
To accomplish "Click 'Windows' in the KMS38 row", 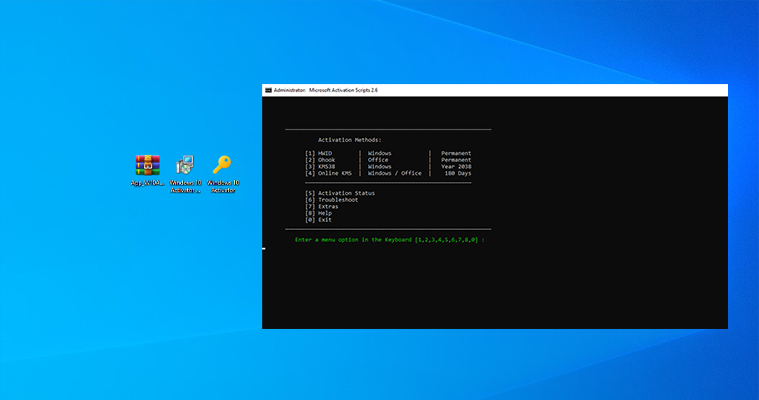I will pos(380,167).
